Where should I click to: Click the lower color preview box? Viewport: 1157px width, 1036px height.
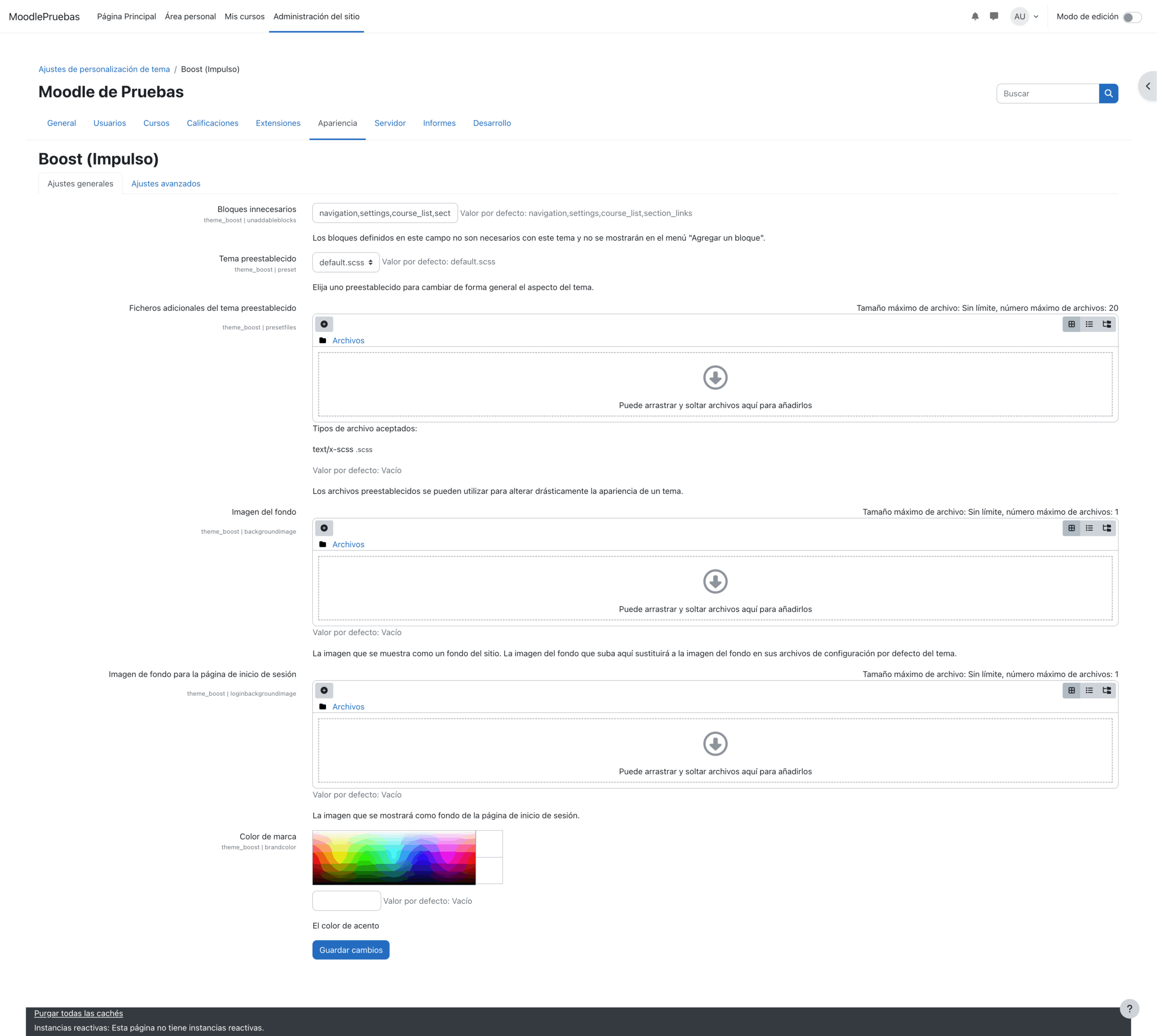tap(489, 870)
